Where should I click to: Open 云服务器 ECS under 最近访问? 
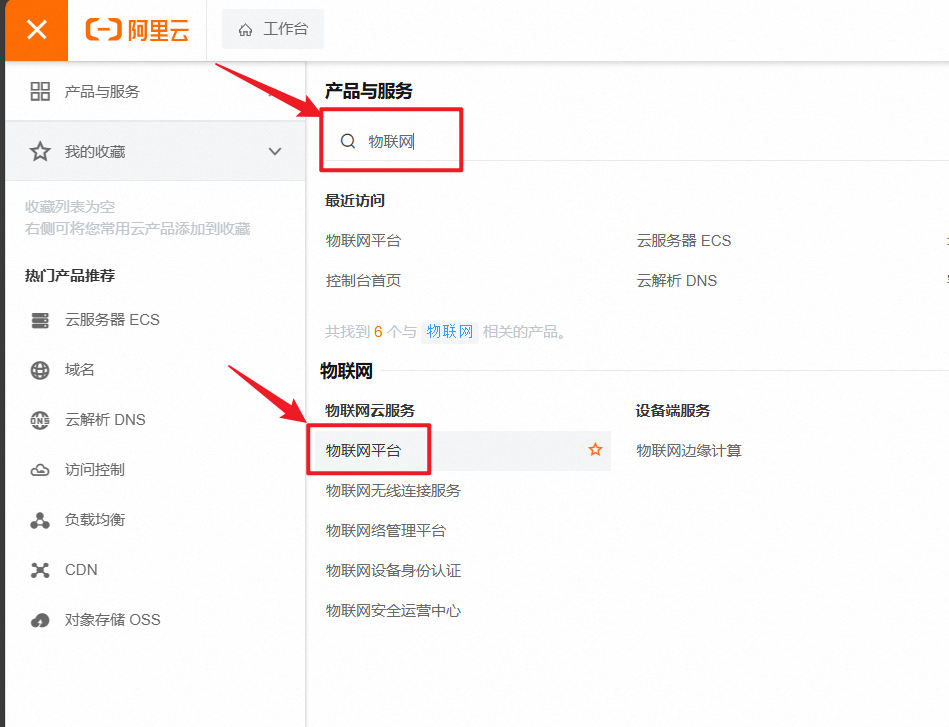pyautogui.click(x=684, y=241)
